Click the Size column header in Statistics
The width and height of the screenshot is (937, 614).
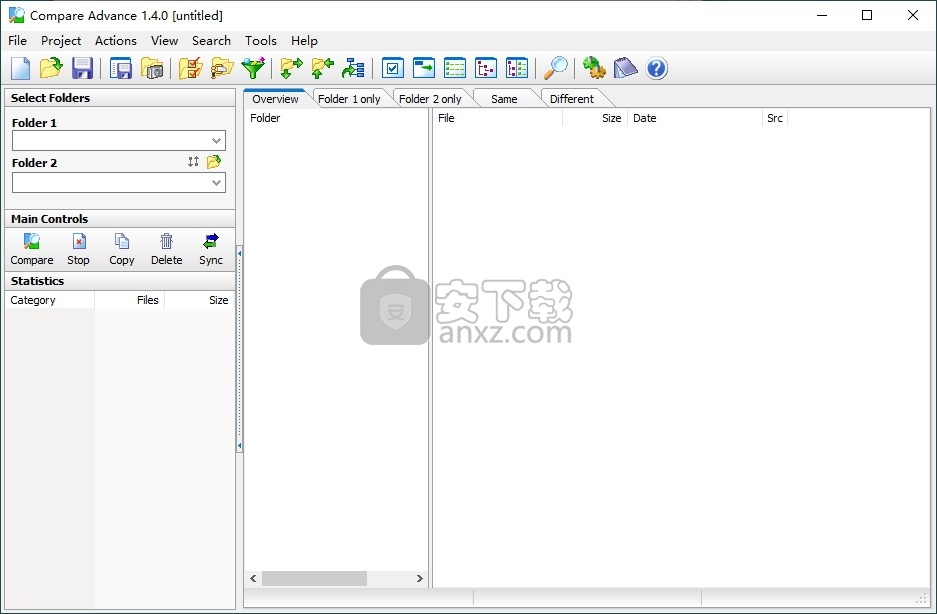pyautogui.click(x=200, y=300)
